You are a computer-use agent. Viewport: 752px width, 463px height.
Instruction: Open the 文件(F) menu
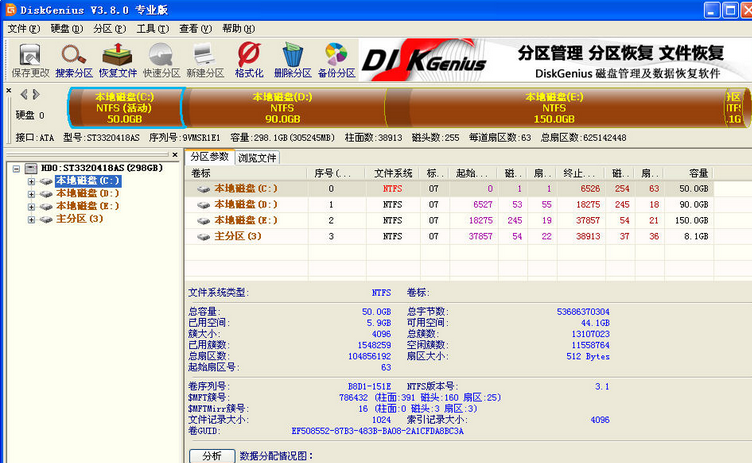tap(23, 29)
